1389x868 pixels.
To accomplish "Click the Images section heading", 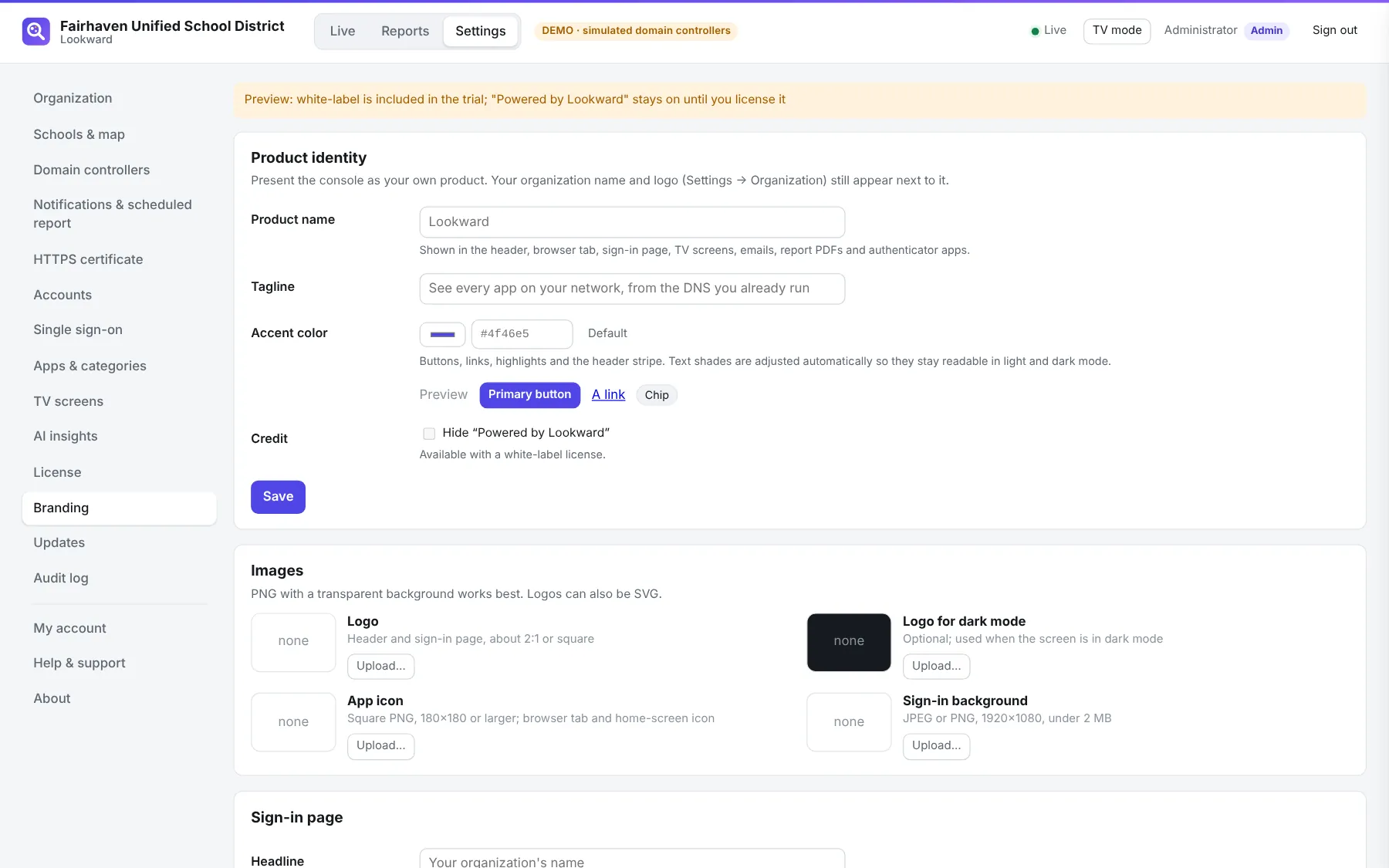I will [277, 570].
